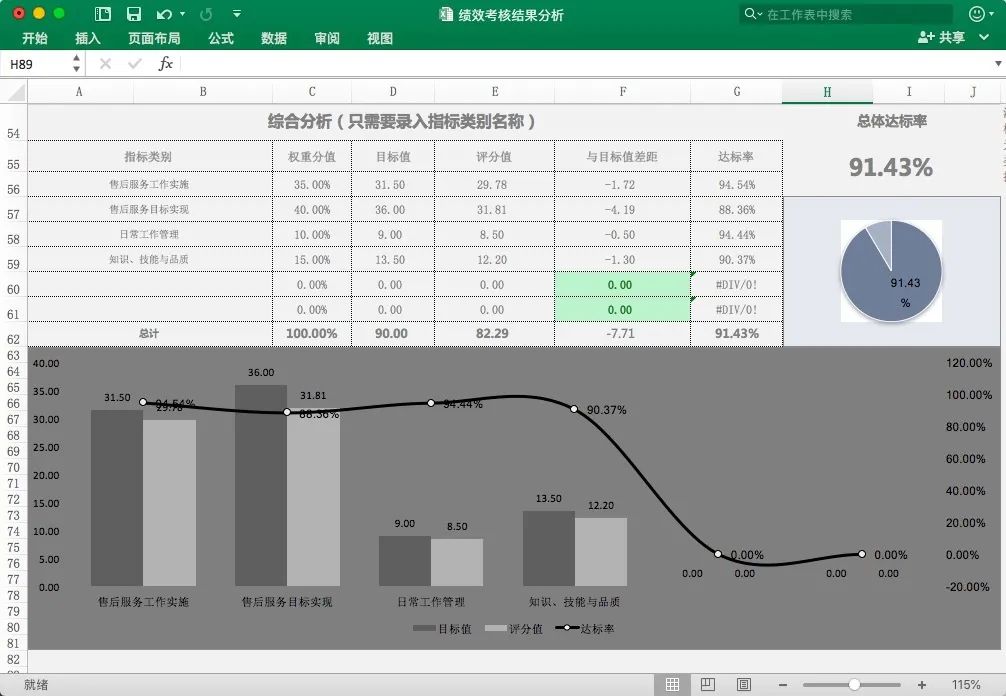The width and height of the screenshot is (1006, 696).
Task: Switch to Page Layout view
Action: tap(708, 685)
